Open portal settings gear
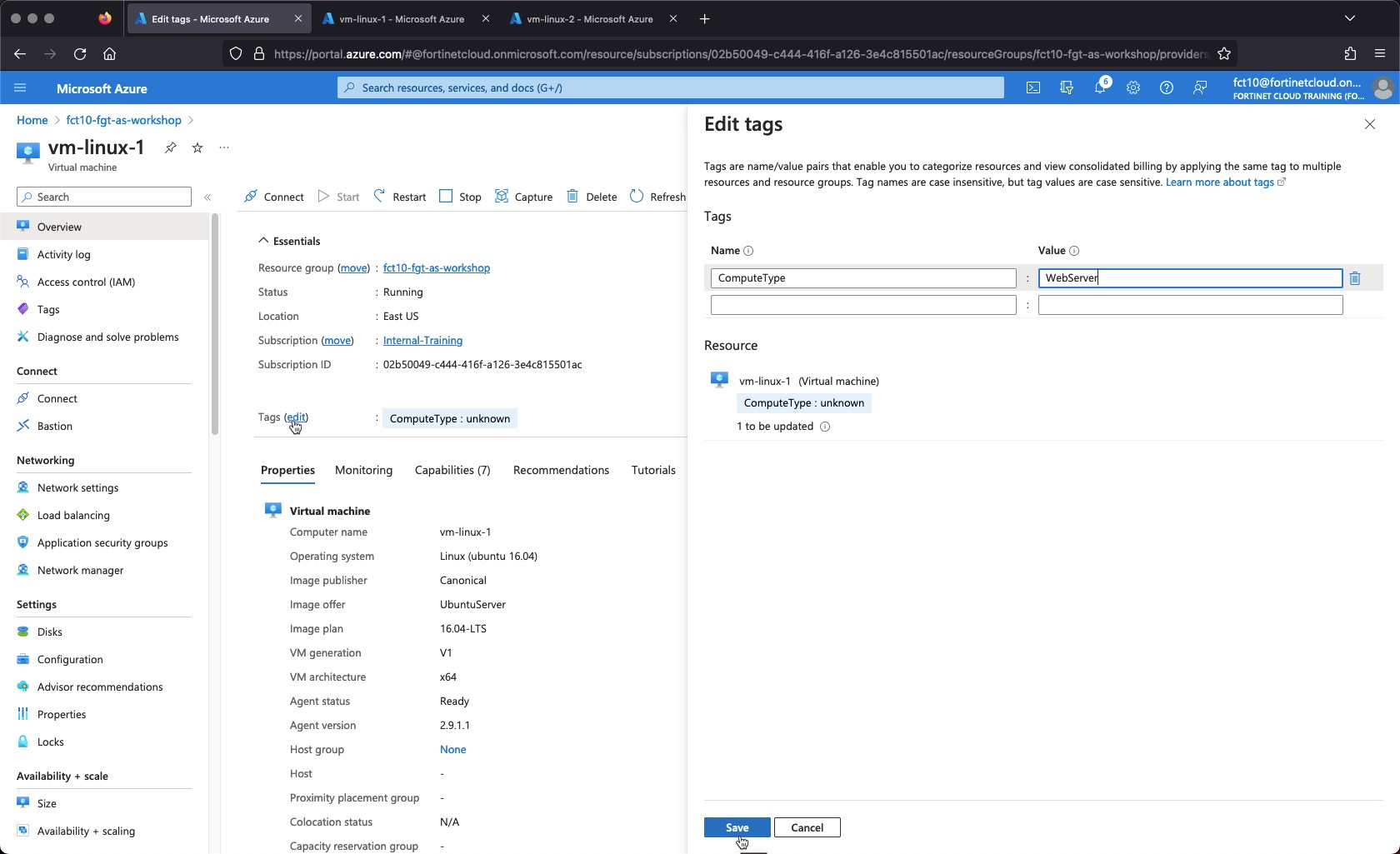1400x854 pixels. tap(1133, 87)
